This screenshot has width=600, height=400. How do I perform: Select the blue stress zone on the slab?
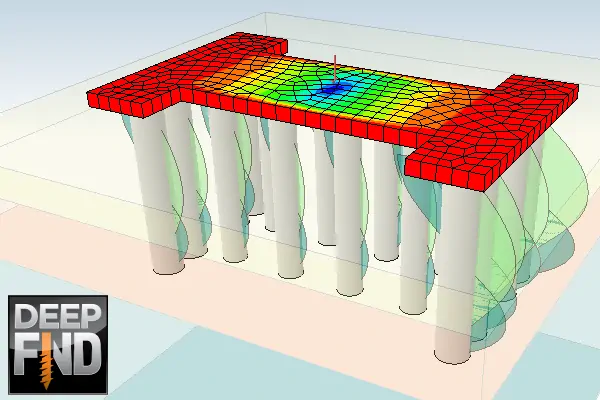tap(333, 88)
